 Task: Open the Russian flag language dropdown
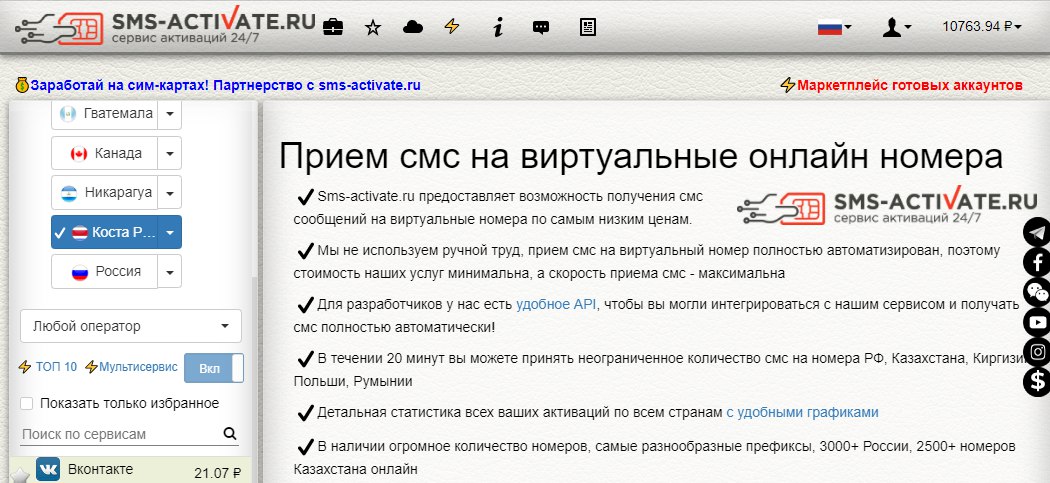(x=834, y=27)
